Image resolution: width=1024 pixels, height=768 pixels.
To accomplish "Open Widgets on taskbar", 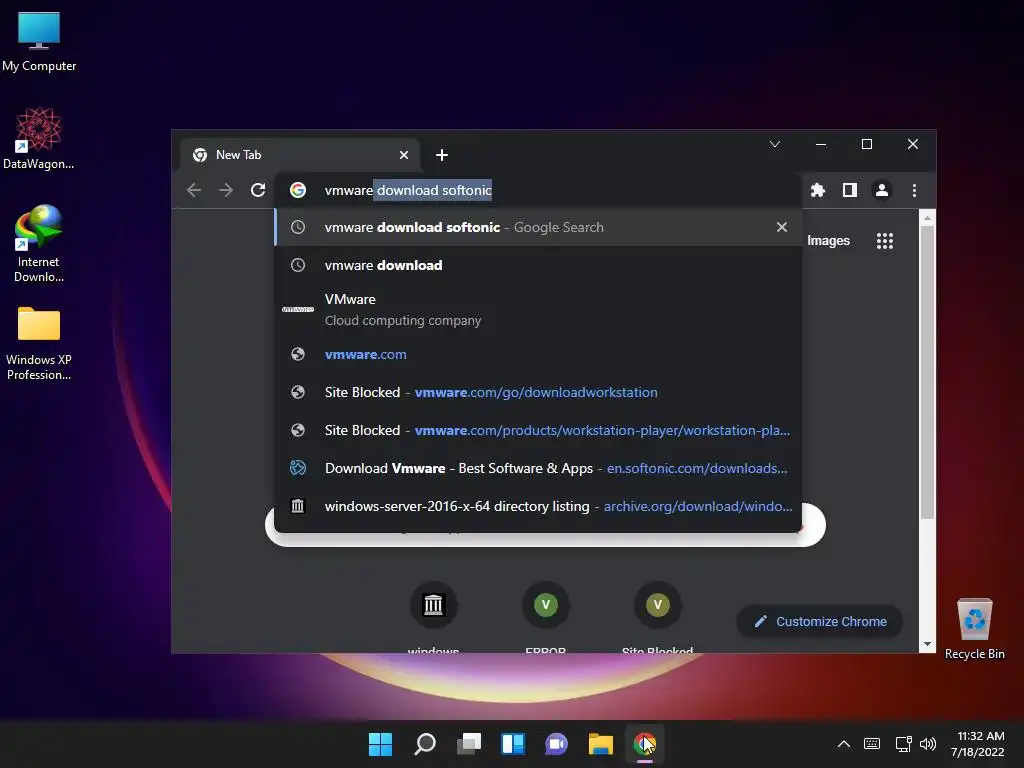I will (x=513, y=744).
